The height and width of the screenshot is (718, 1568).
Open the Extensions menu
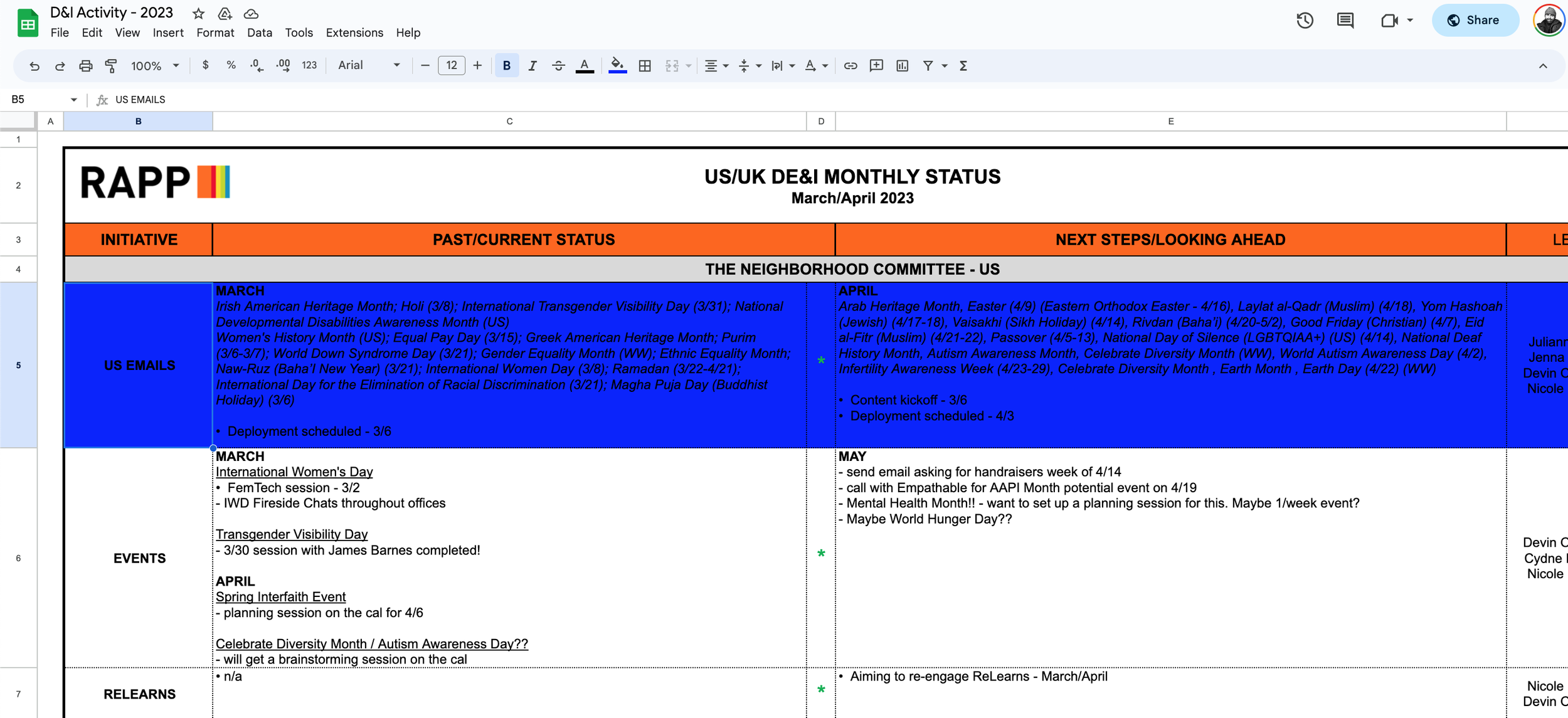tap(354, 33)
